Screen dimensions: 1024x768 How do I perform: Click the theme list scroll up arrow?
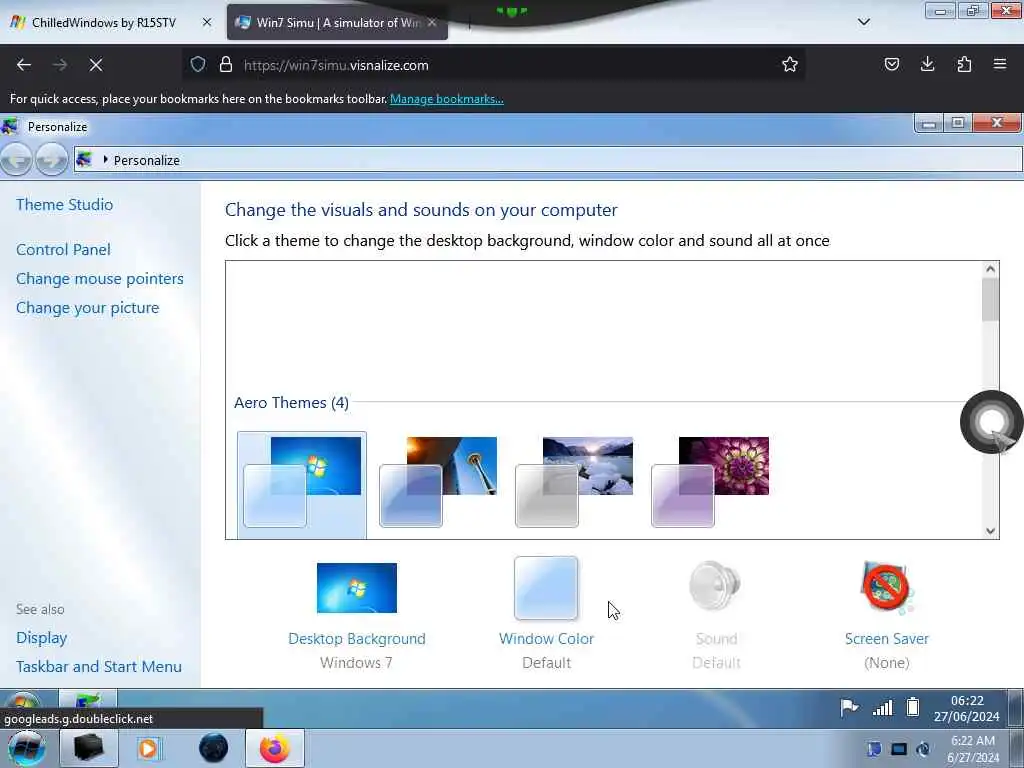pyautogui.click(x=990, y=269)
